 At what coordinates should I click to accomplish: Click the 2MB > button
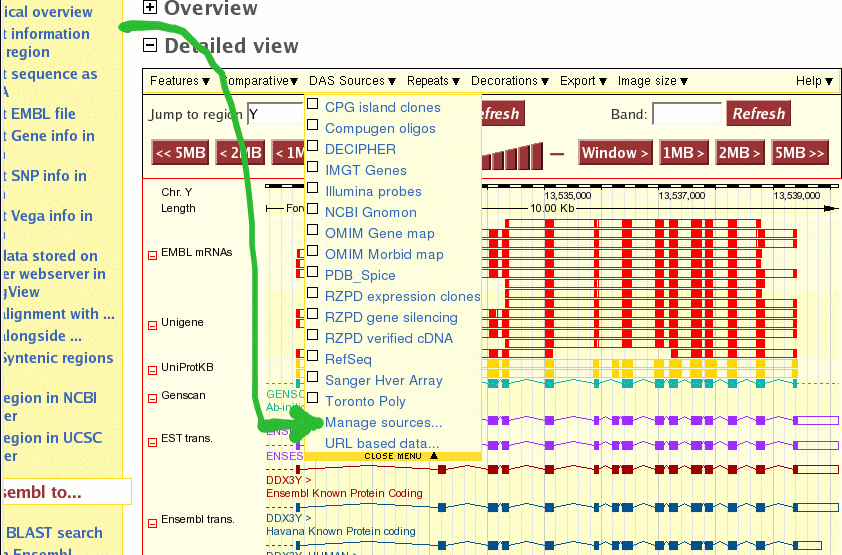[740, 153]
